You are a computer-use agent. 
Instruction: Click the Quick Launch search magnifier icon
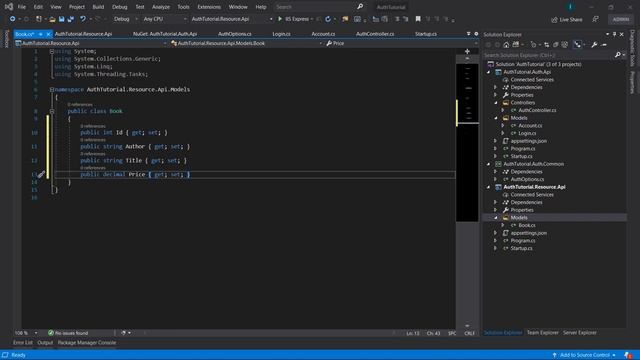(x=360, y=7)
